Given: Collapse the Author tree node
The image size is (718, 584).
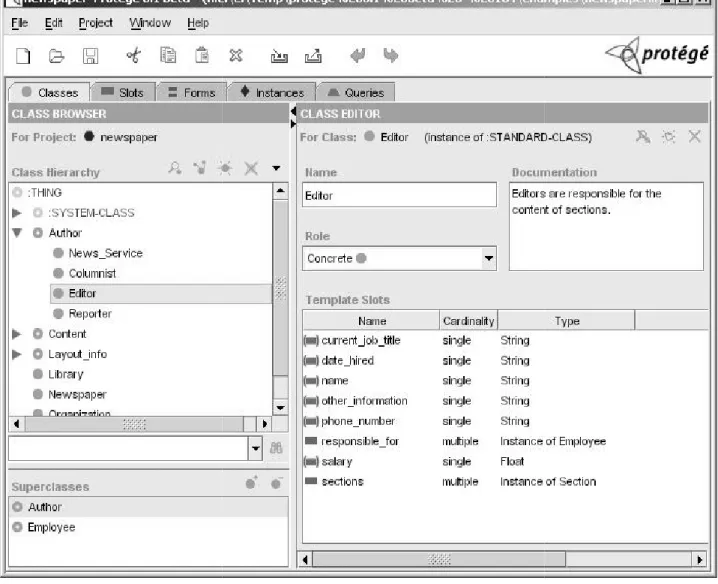Looking at the screenshot, I should [x=17, y=233].
